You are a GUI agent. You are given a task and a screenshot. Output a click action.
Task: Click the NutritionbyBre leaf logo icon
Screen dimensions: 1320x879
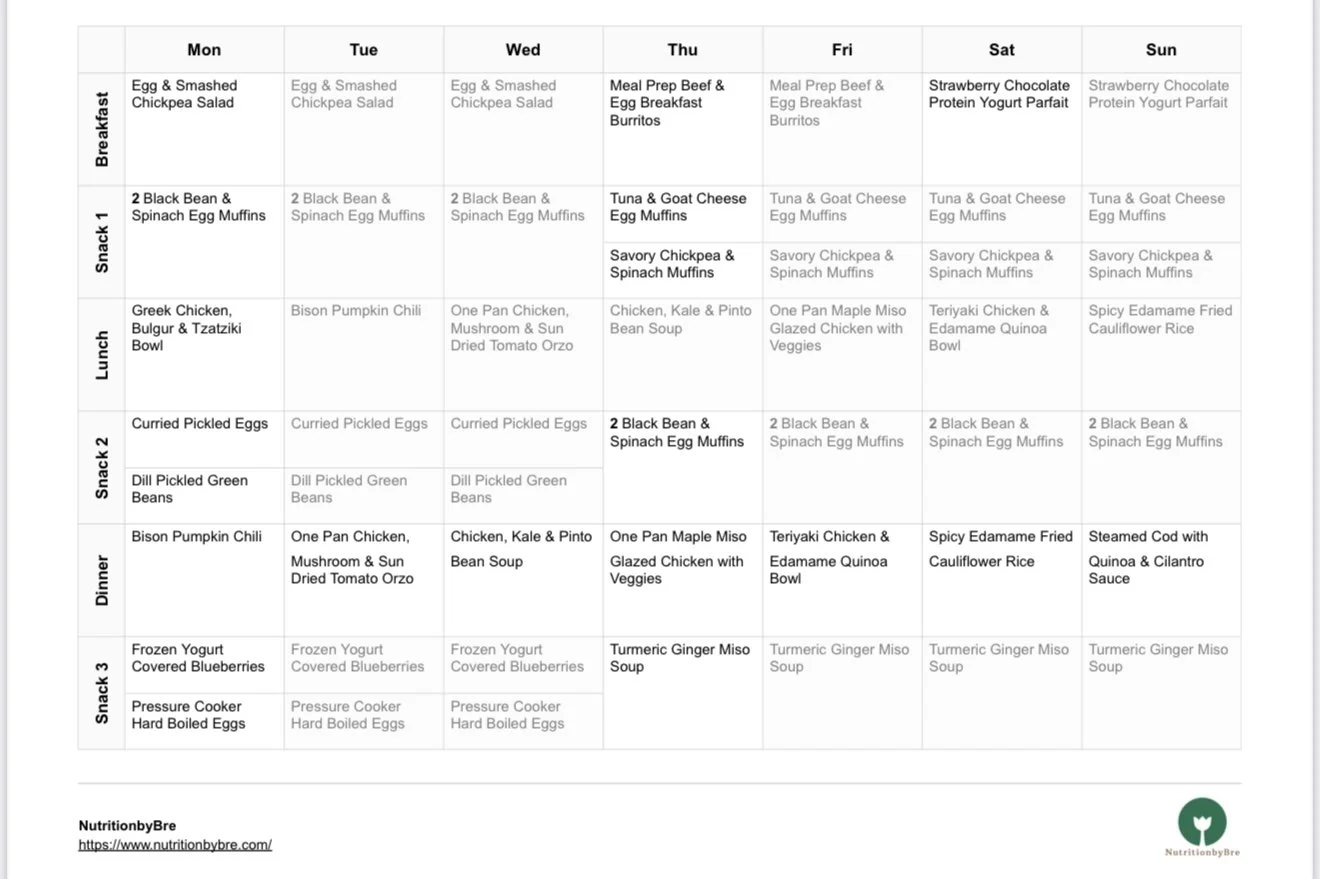pyautogui.click(x=1202, y=821)
